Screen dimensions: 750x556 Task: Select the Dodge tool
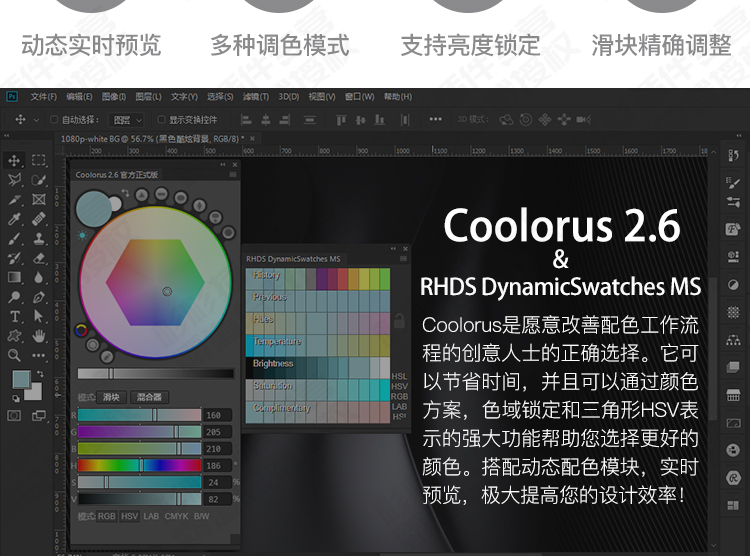14,297
